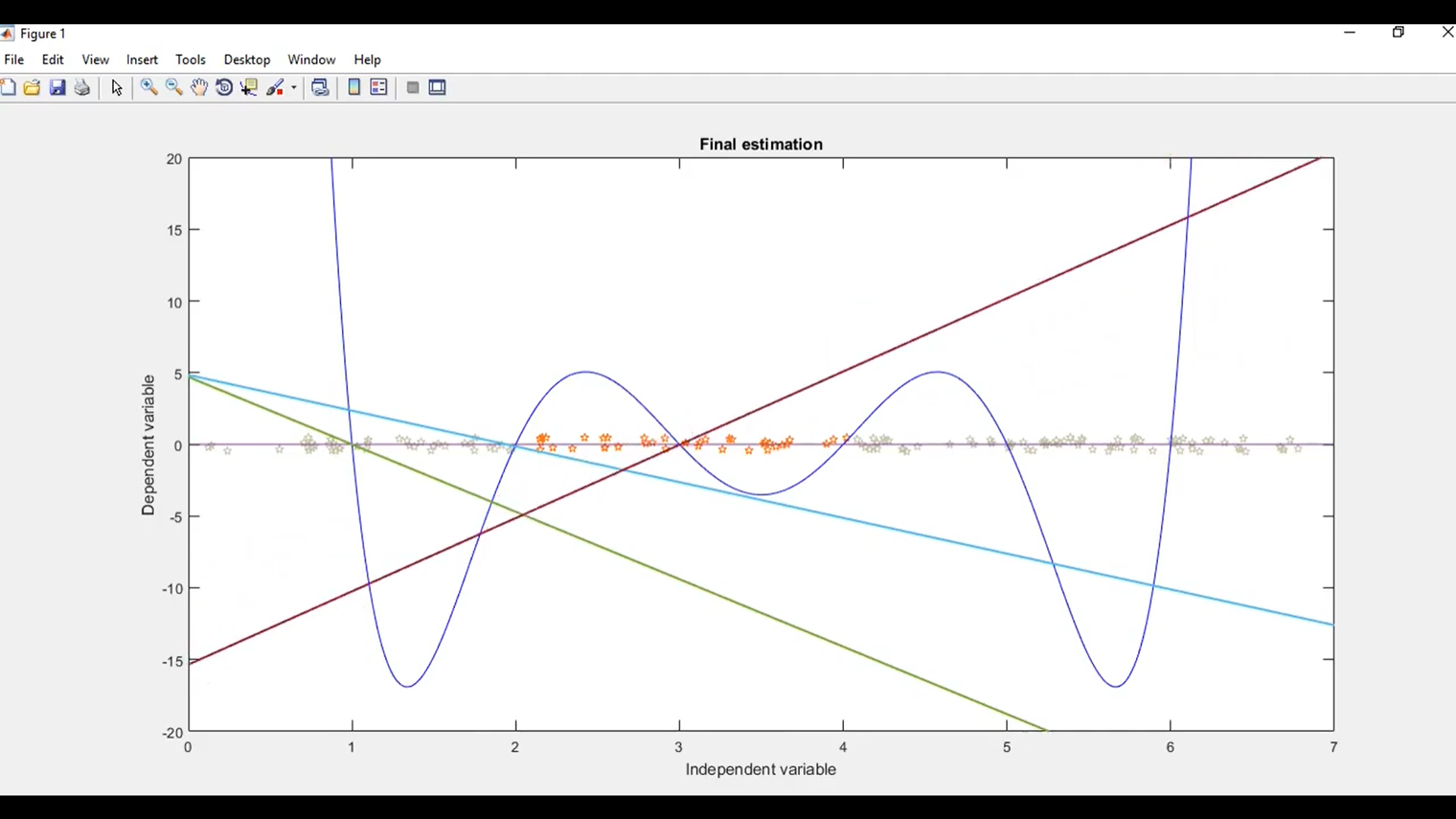
Task: Click the MATLAB icon in Figure 1 title bar
Action: coord(7,33)
